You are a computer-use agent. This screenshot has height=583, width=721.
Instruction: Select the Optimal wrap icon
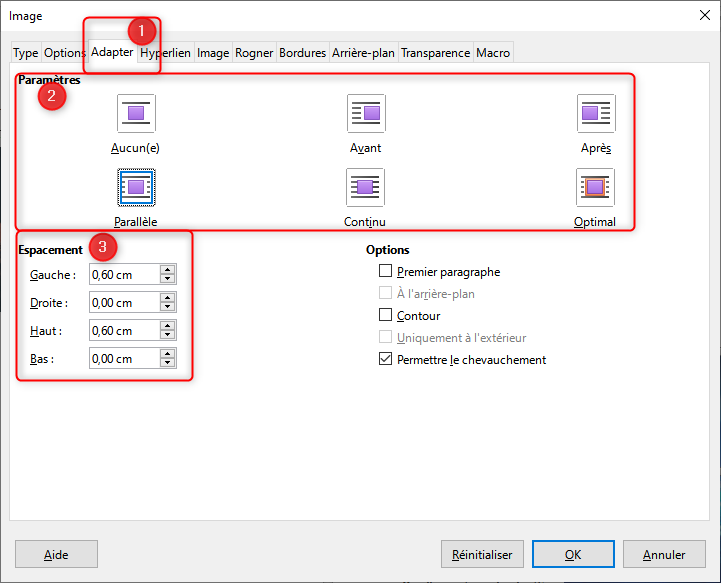[x=596, y=187]
